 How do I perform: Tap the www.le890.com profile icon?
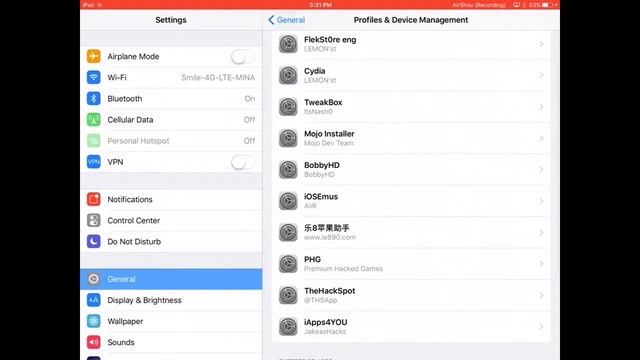coord(288,232)
